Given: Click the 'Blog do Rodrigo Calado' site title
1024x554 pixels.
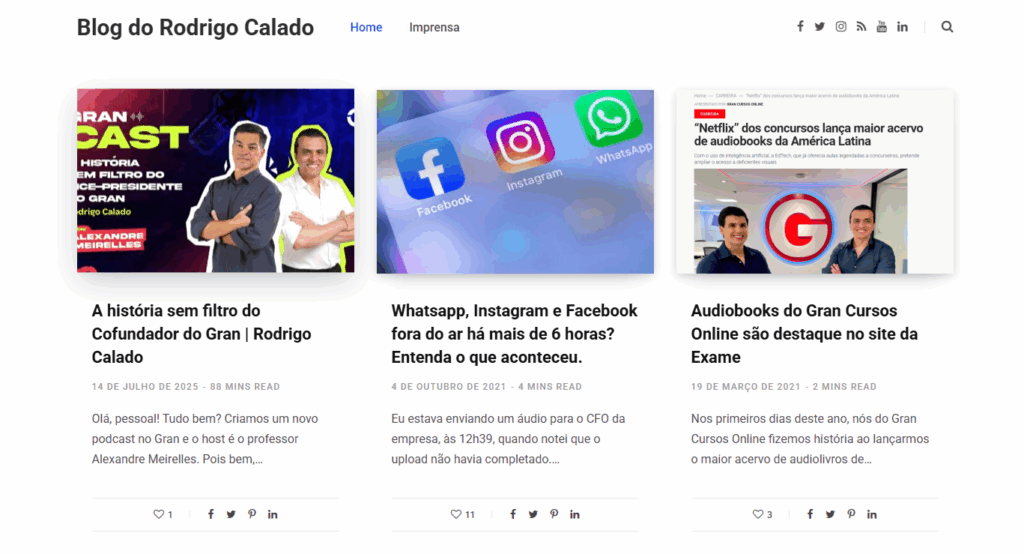Looking at the screenshot, I should (195, 27).
